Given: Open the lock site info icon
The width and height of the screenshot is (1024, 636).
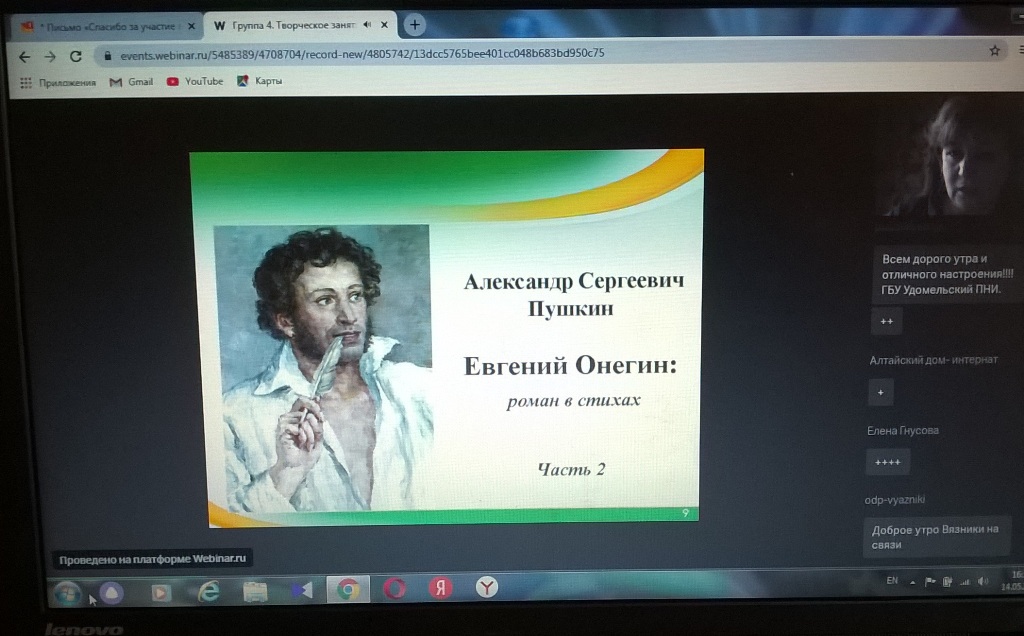Looking at the screenshot, I should point(108,56).
